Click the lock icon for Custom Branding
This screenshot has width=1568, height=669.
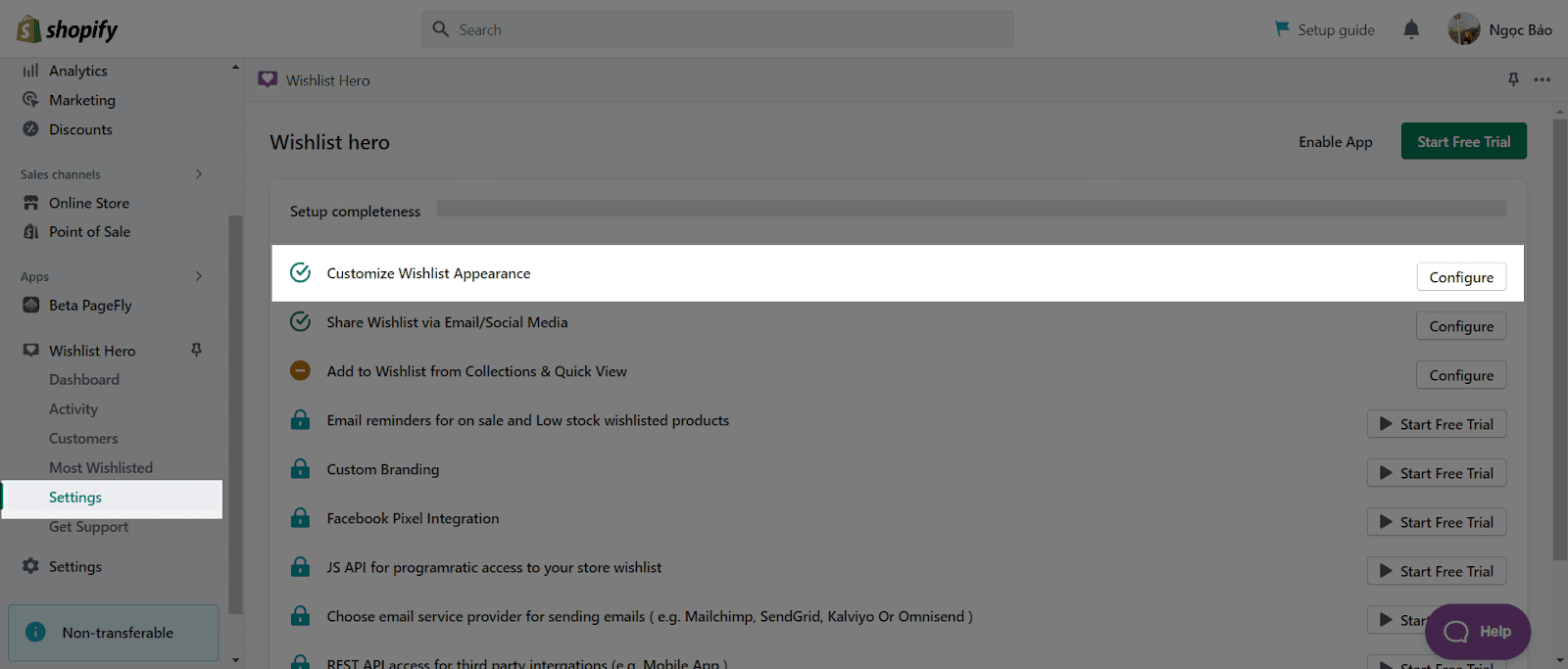[x=301, y=468]
